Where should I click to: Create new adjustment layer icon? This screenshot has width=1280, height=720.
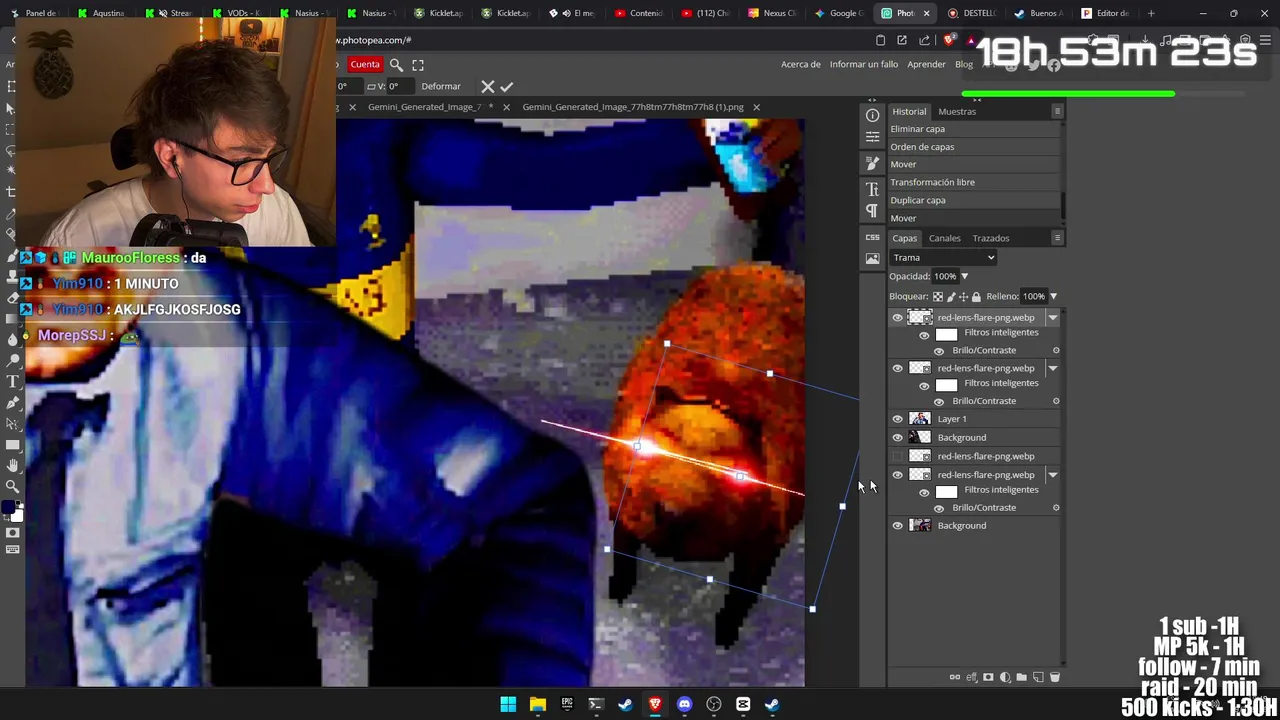click(1005, 677)
